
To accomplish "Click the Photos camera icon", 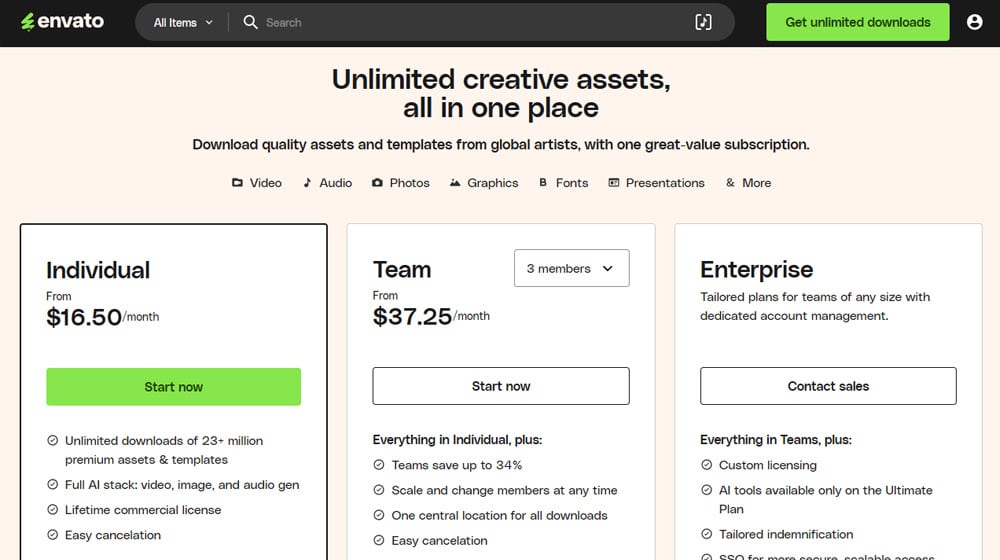I will (x=378, y=182).
